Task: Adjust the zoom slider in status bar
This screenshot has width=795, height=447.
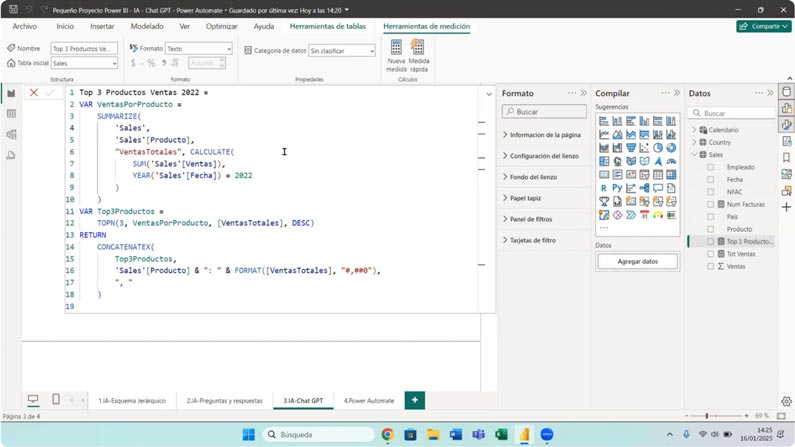Action: 707,415
